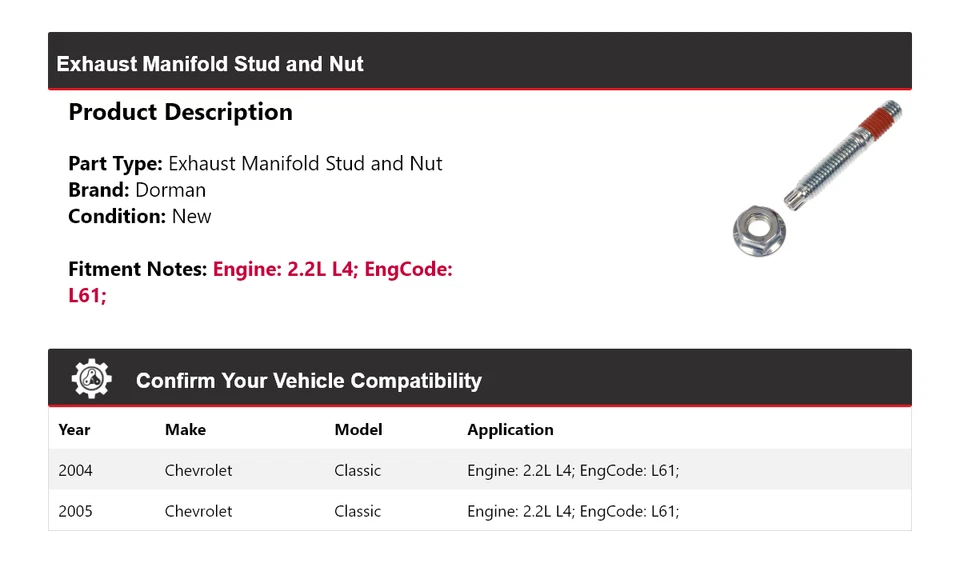Click the Product Description heading
Image resolution: width=960 pixels, height=563 pixels.
[180, 112]
